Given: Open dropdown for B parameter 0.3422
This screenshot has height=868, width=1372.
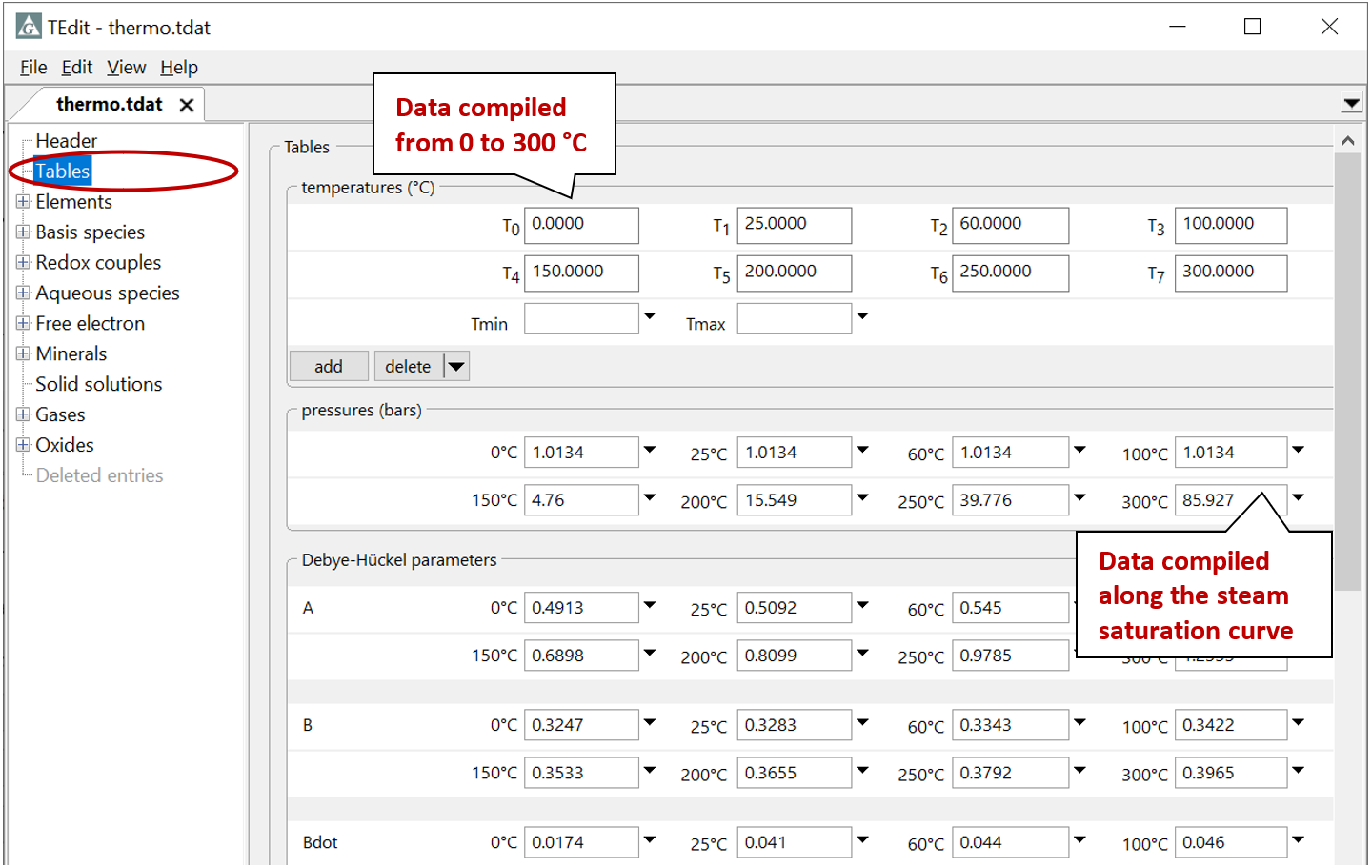Looking at the screenshot, I should 1298,722.
